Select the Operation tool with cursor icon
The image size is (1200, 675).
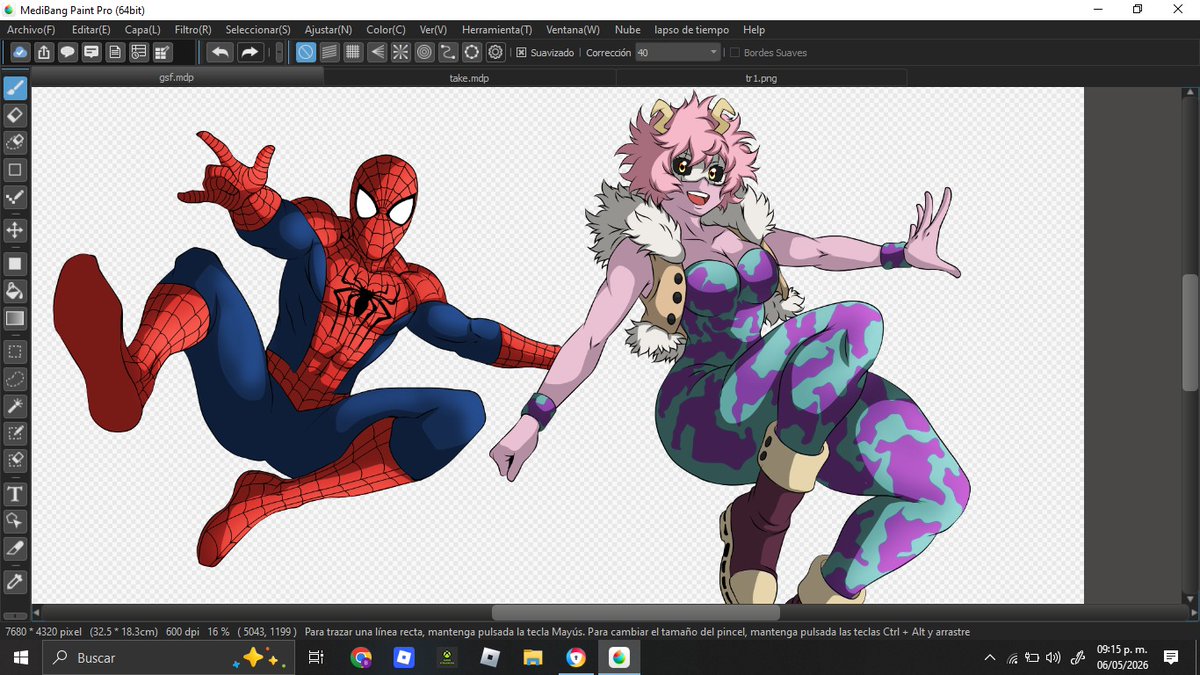click(x=15, y=521)
